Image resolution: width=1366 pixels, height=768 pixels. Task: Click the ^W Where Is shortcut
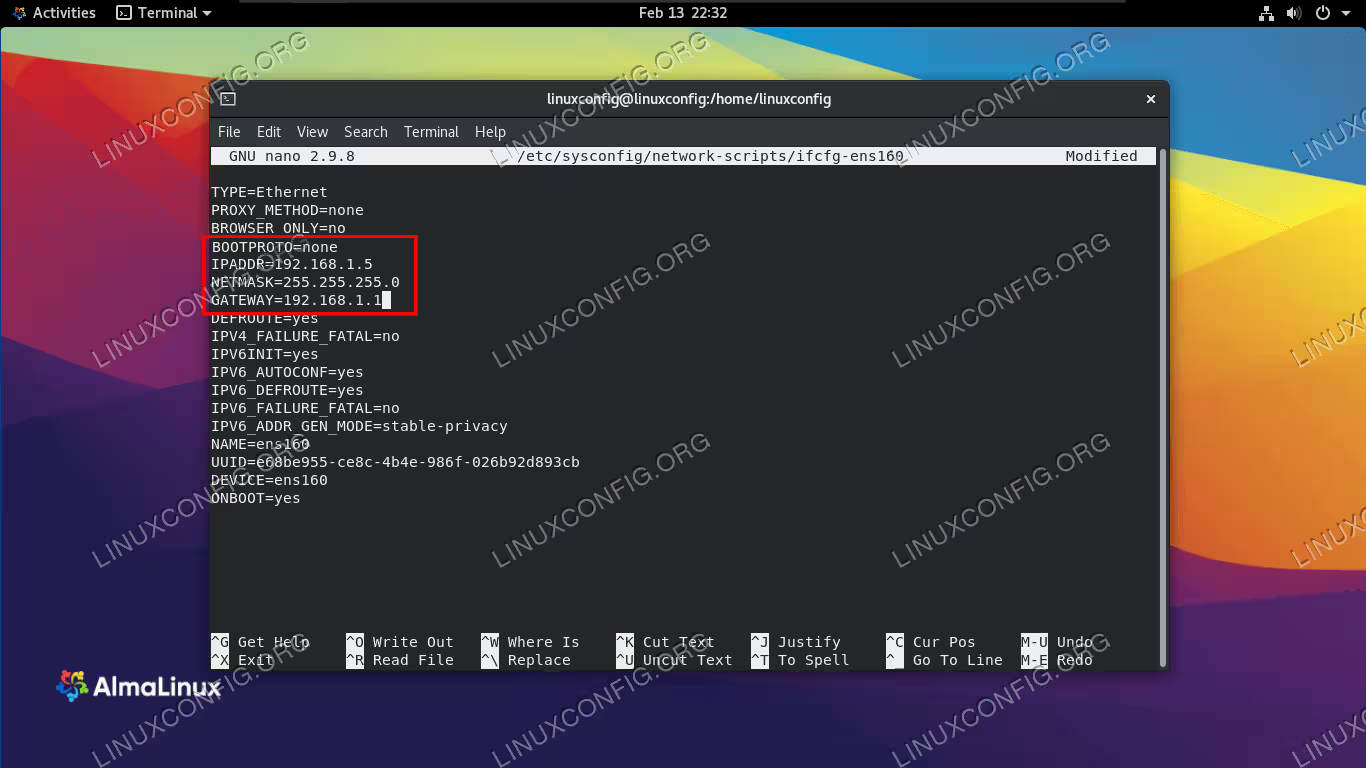[530, 642]
